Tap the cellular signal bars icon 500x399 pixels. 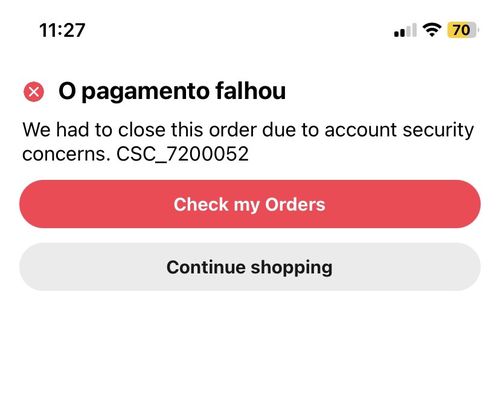tap(405, 30)
